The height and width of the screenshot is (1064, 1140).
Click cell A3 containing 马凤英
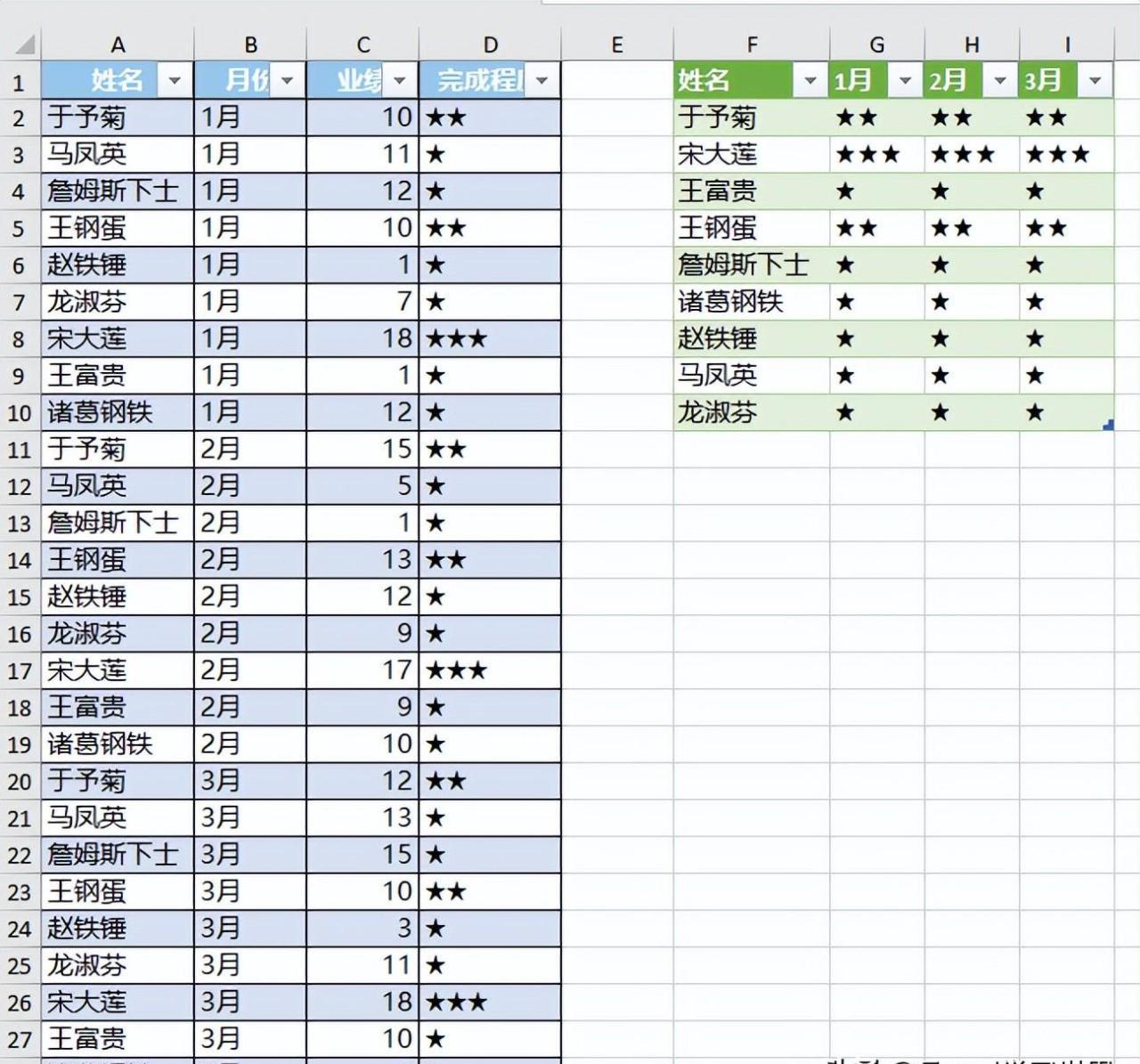click(118, 155)
